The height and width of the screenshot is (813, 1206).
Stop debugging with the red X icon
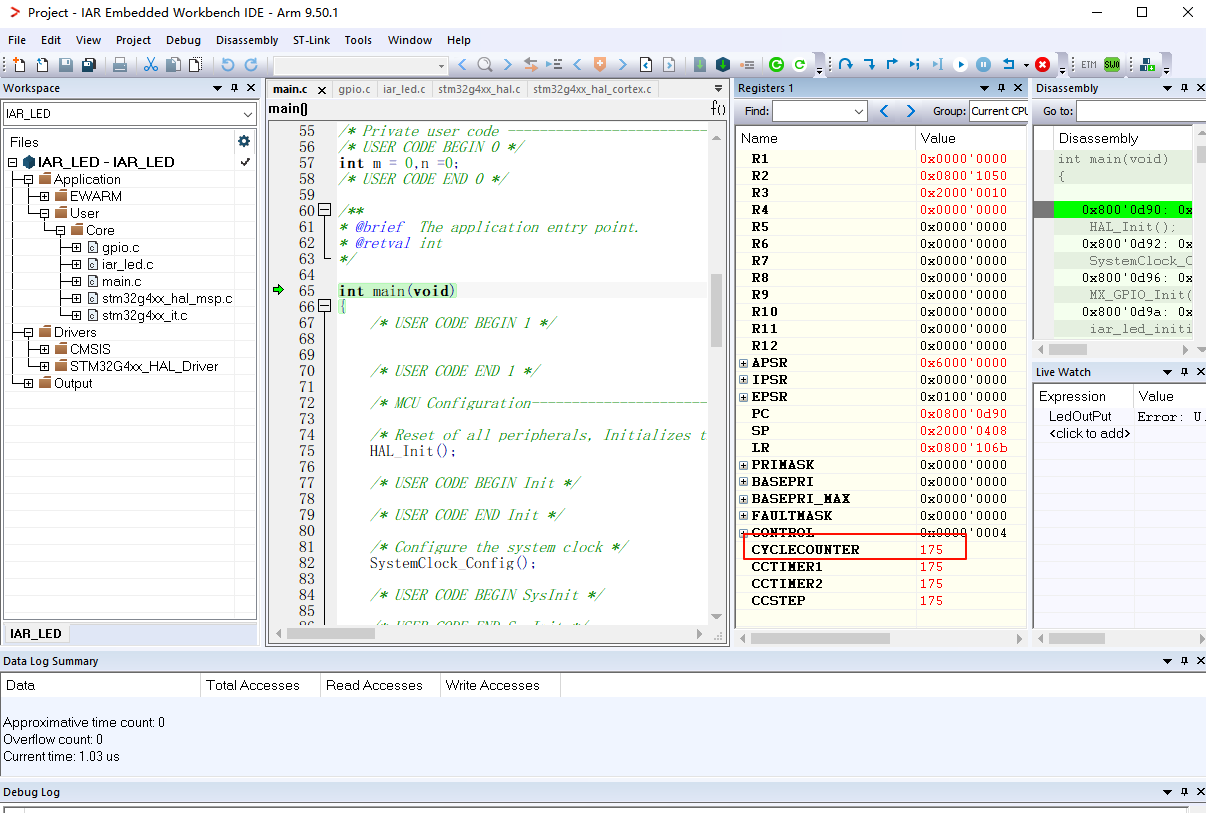(x=1043, y=65)
